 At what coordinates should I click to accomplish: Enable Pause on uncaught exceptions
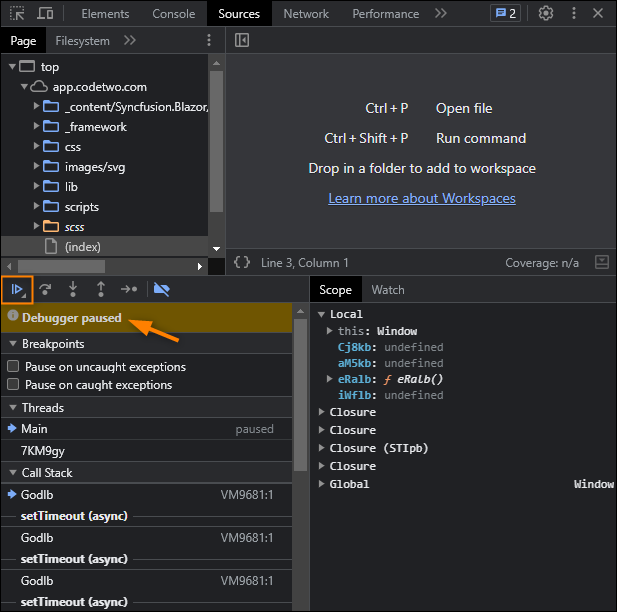click(x=13, y=366)
